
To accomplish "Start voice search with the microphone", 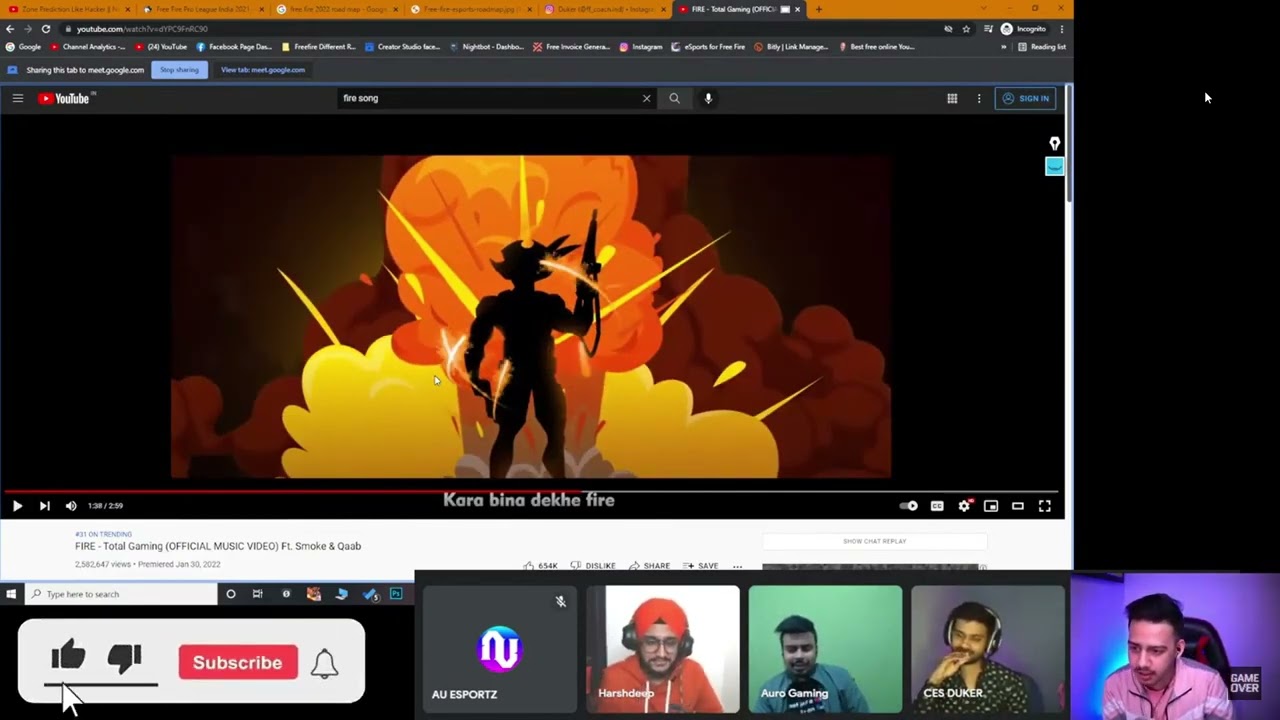I will pos(708,98).
